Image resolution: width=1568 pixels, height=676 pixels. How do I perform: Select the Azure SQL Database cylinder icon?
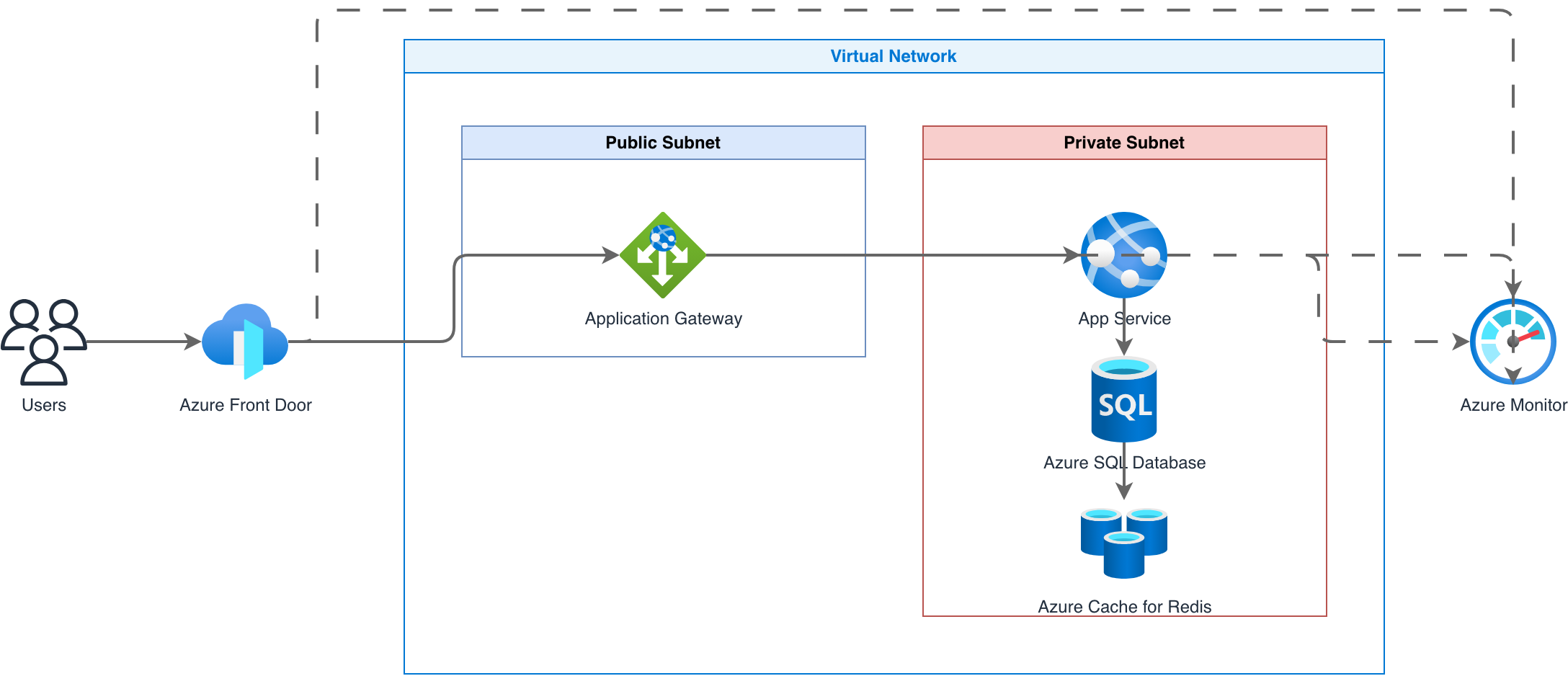point(1124,399)
